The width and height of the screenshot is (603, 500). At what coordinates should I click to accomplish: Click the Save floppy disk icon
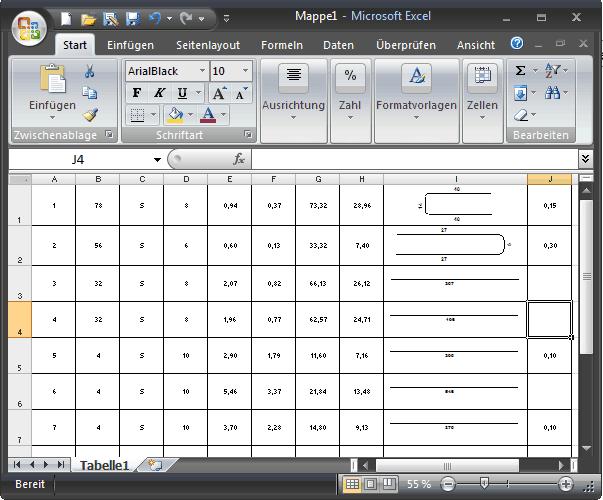(x=133, y=18)
